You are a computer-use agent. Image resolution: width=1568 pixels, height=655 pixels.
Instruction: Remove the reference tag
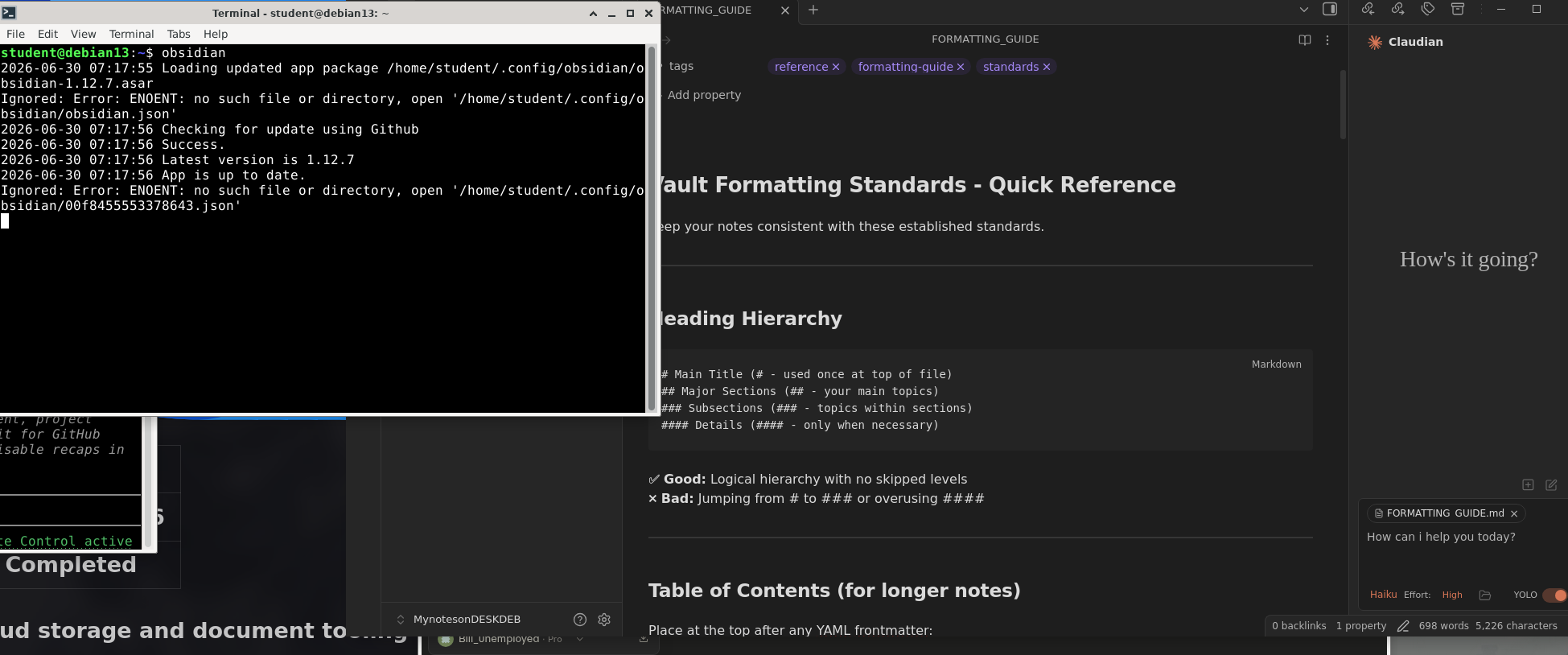(x=836, y=67)
